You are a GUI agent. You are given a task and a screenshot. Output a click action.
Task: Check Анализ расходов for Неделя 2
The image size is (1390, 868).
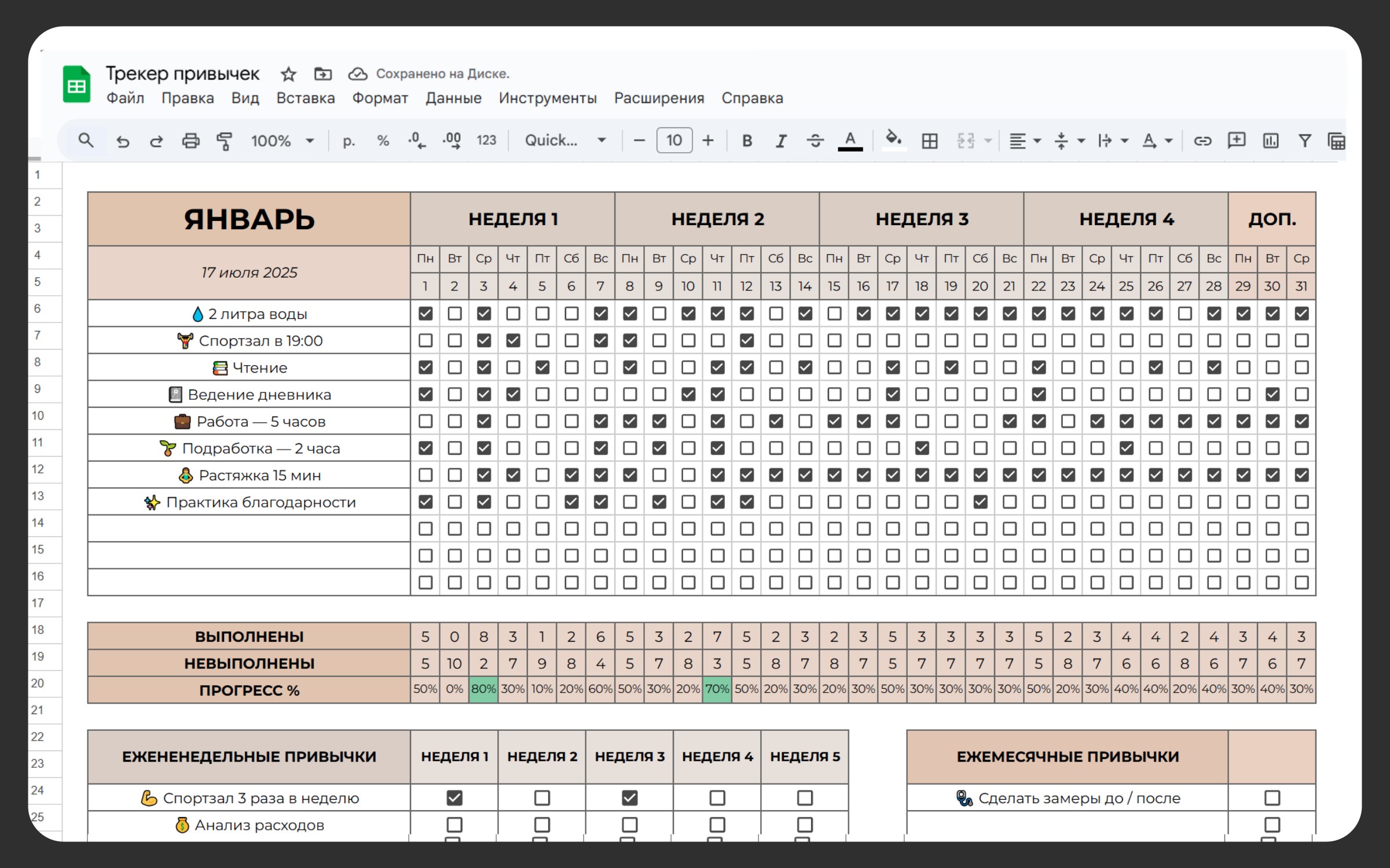click(542, 825)
